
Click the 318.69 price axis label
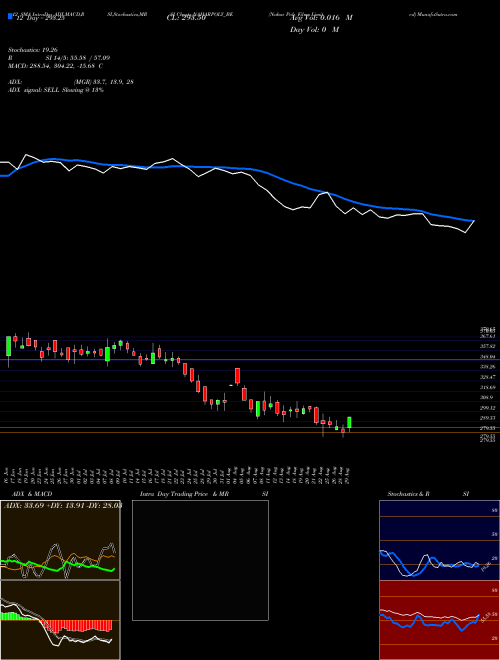point(490,387)
